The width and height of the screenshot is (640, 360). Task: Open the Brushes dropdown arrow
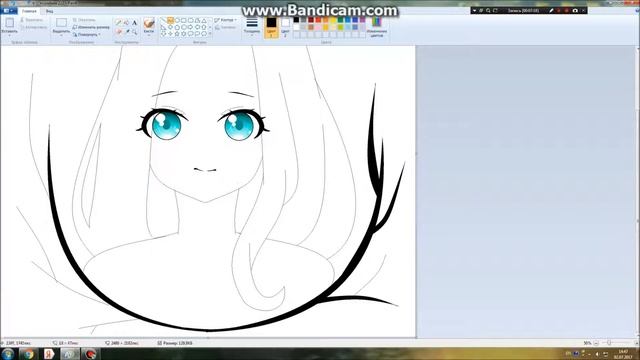pyautogui.click(x=149, y=36)
